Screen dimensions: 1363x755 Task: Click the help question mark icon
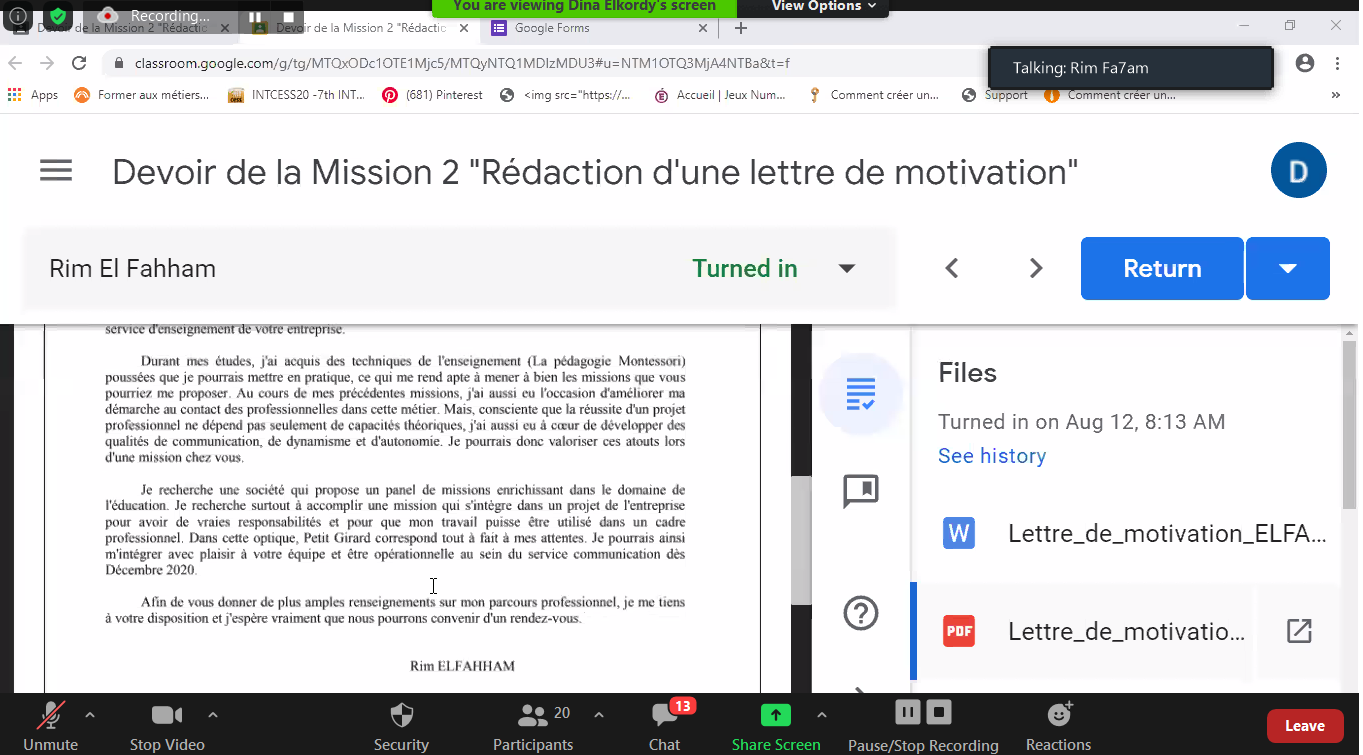pos(860,612)
